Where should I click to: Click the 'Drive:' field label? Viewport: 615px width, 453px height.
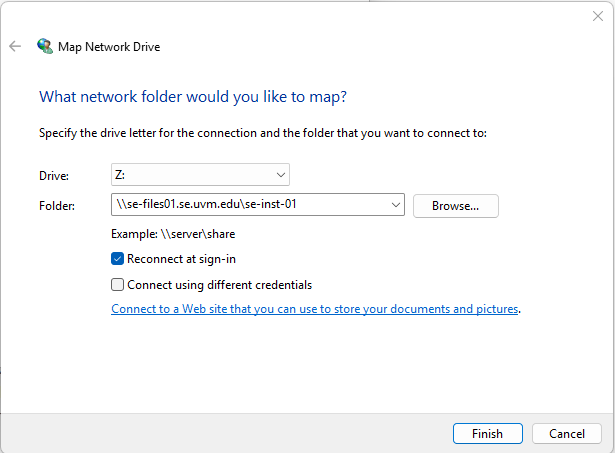click(54, 176)
